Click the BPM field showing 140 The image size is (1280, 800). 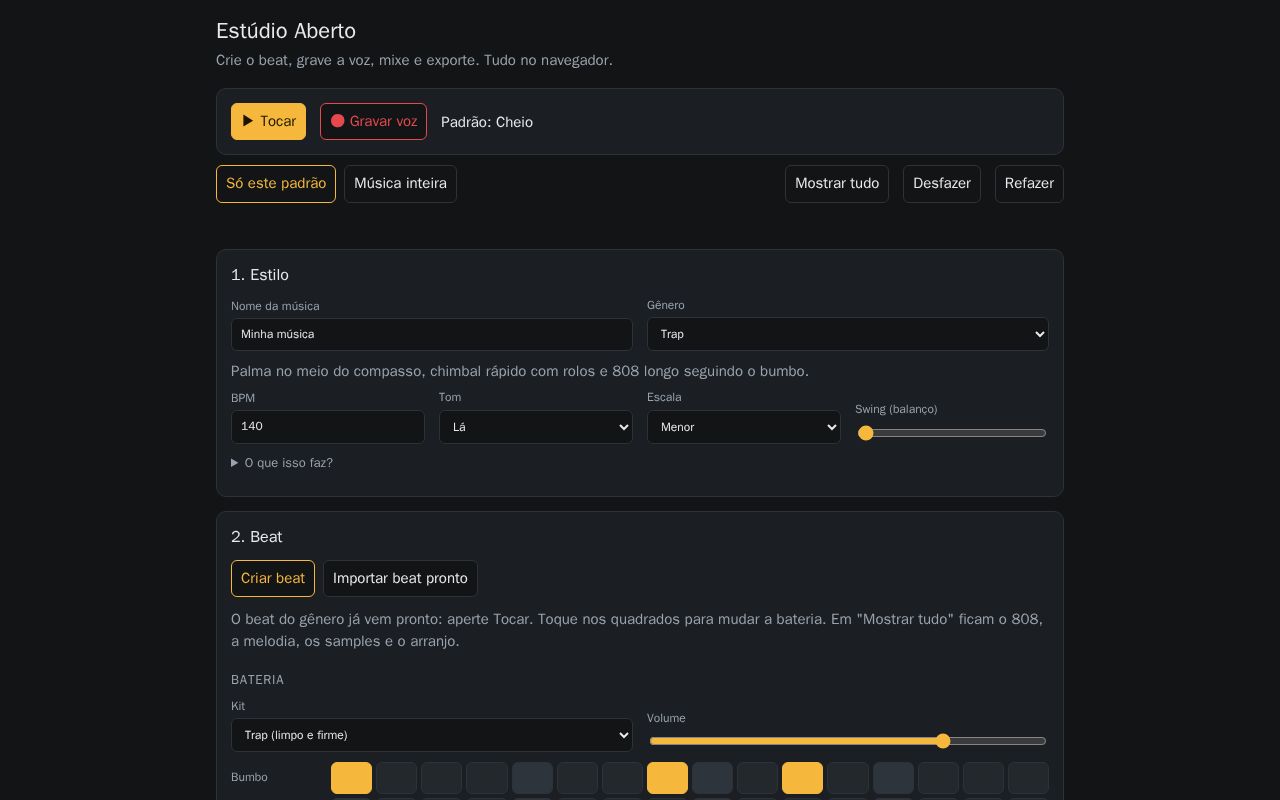(328, 427)
